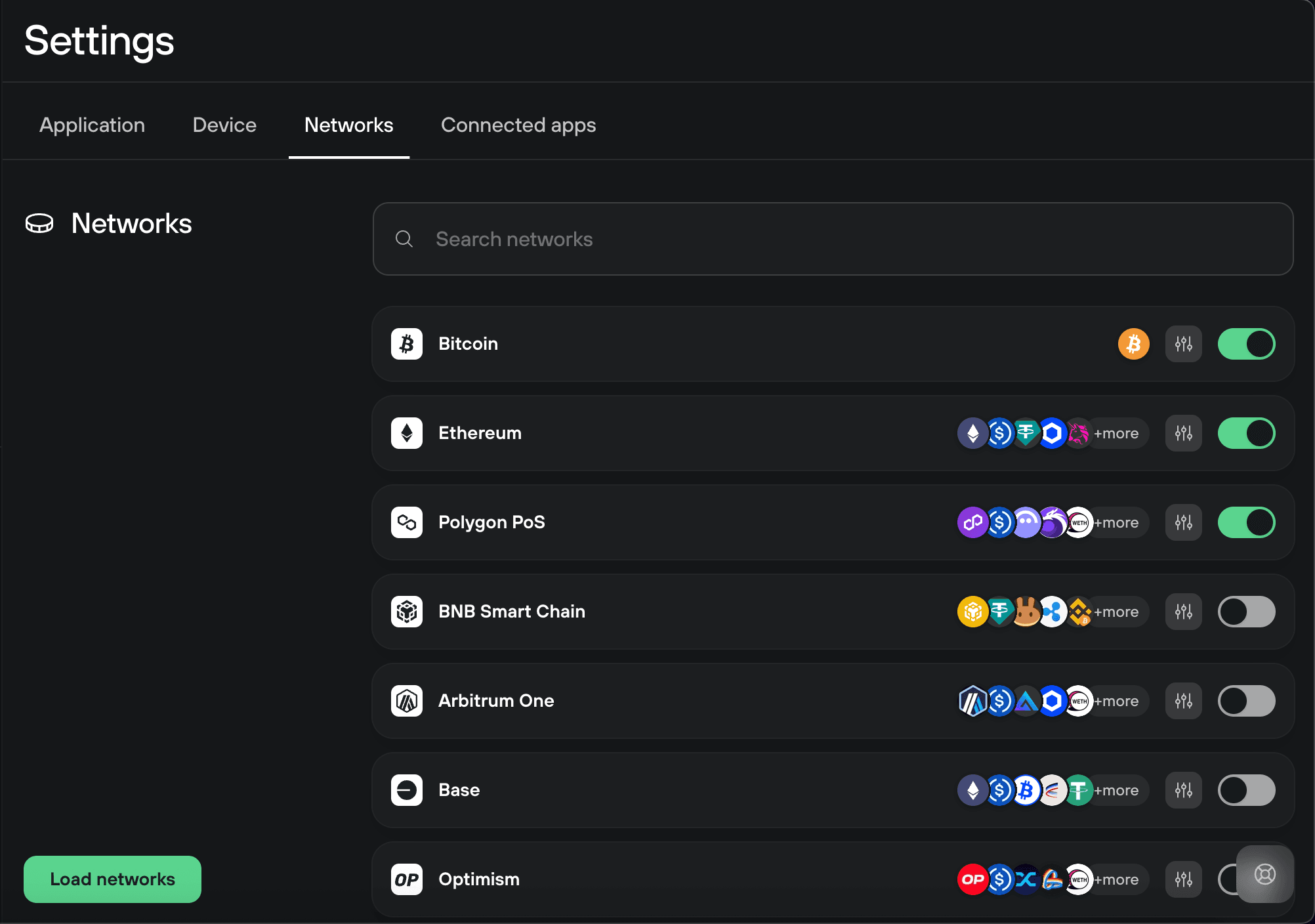Click the purple Polygon coin icon
Viewport: 1315px width, 924px height.
(973, 522)
